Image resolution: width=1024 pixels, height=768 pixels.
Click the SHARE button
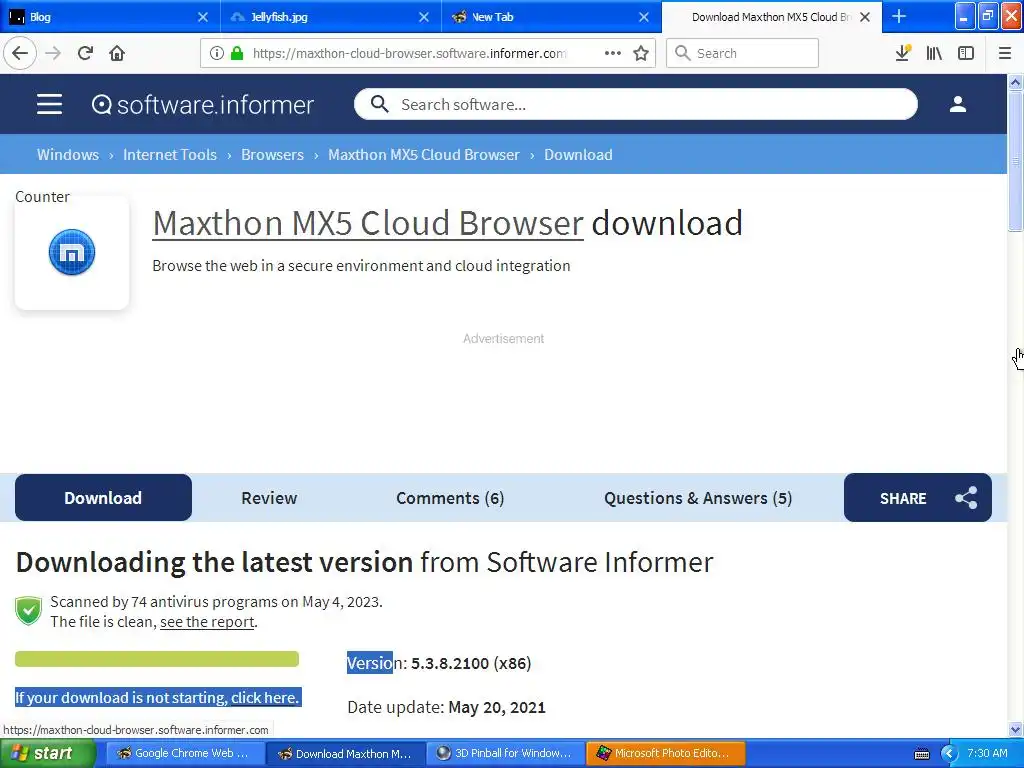click(918, 498)
